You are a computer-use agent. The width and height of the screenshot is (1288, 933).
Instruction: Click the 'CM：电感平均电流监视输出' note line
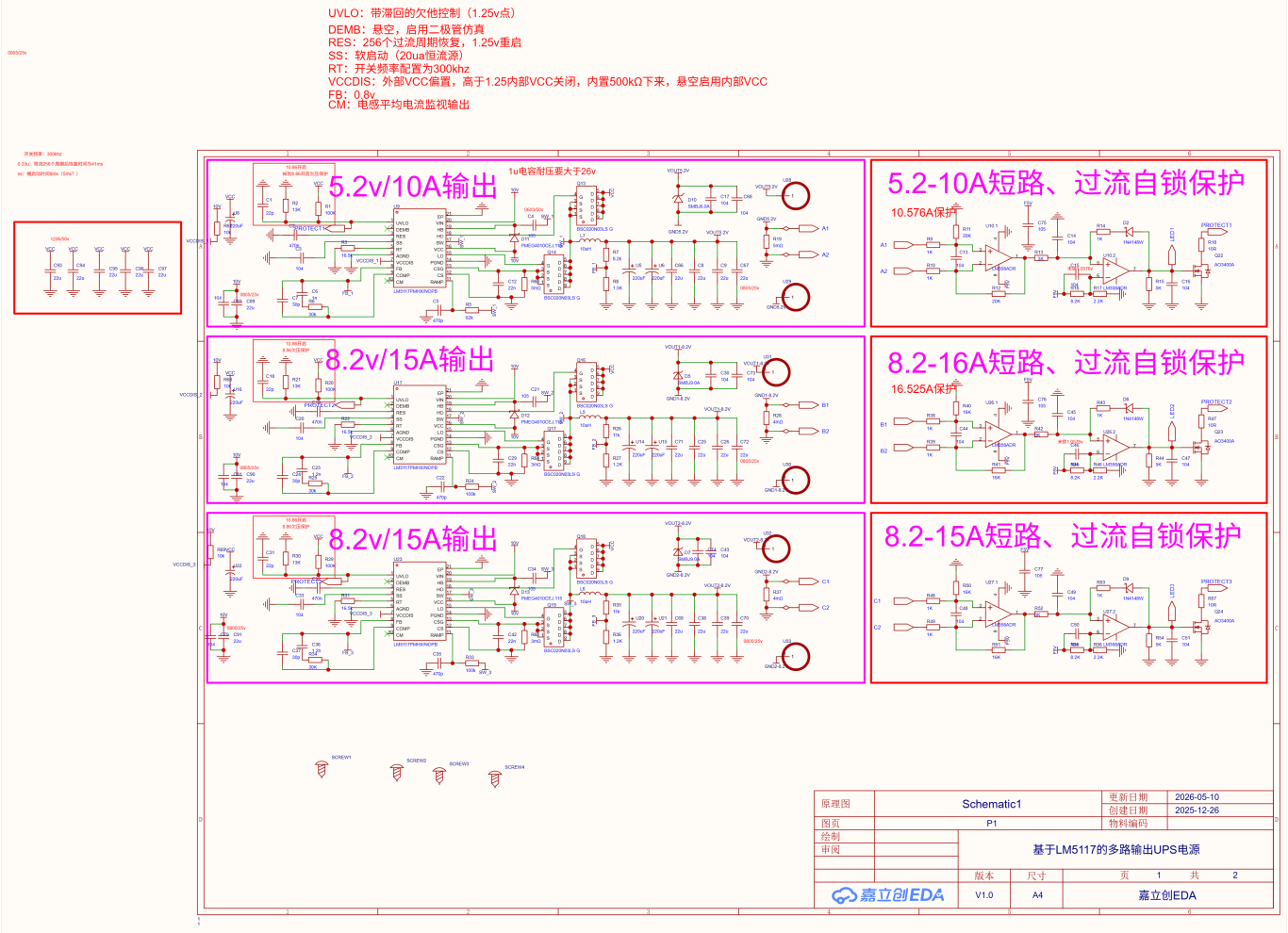click(399, 105)
